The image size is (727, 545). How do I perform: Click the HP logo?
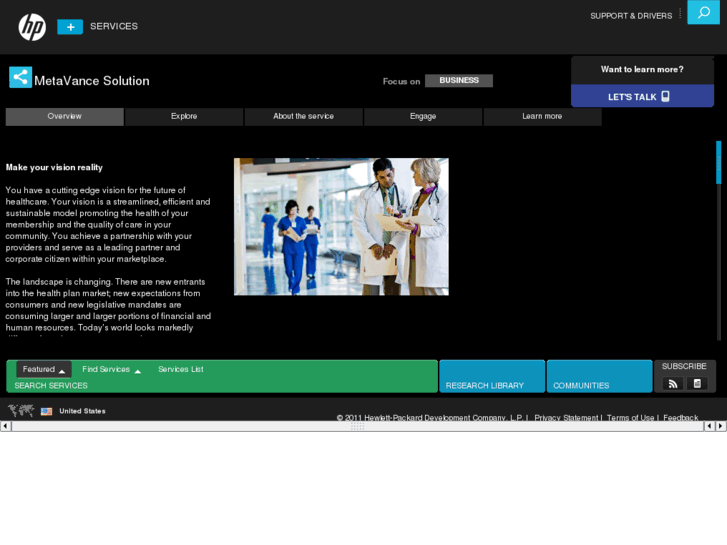pos(32,27)
